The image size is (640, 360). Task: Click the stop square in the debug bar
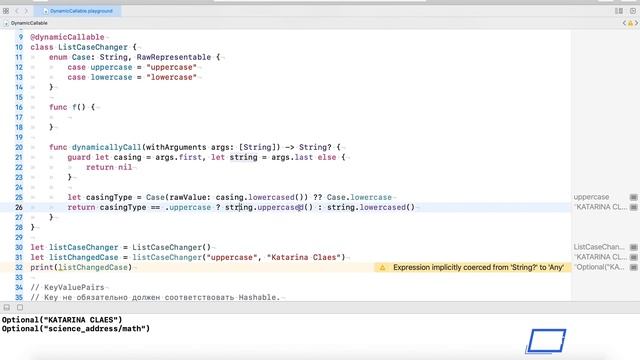[x=20, y=307]
